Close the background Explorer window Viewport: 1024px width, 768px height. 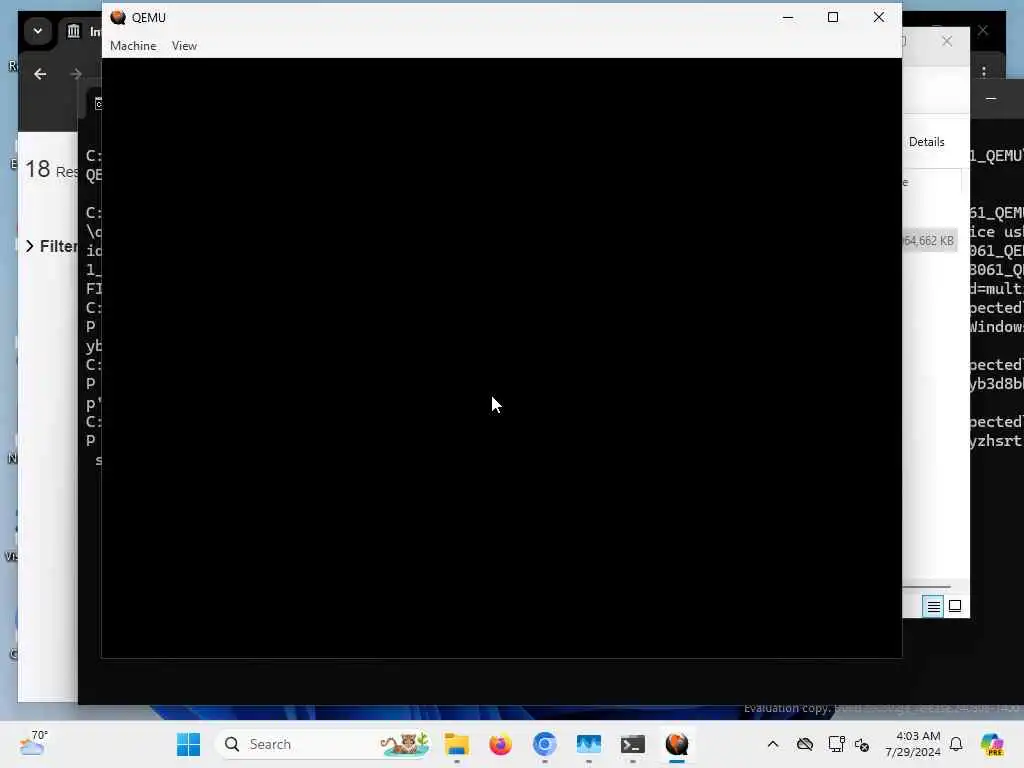[947, 41]
